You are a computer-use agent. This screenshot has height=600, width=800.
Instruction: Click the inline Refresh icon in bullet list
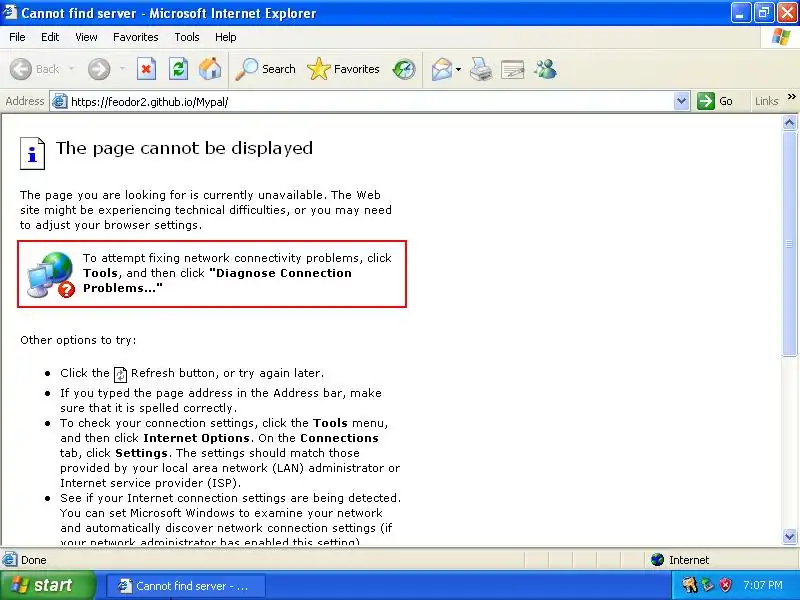[120, 374]
